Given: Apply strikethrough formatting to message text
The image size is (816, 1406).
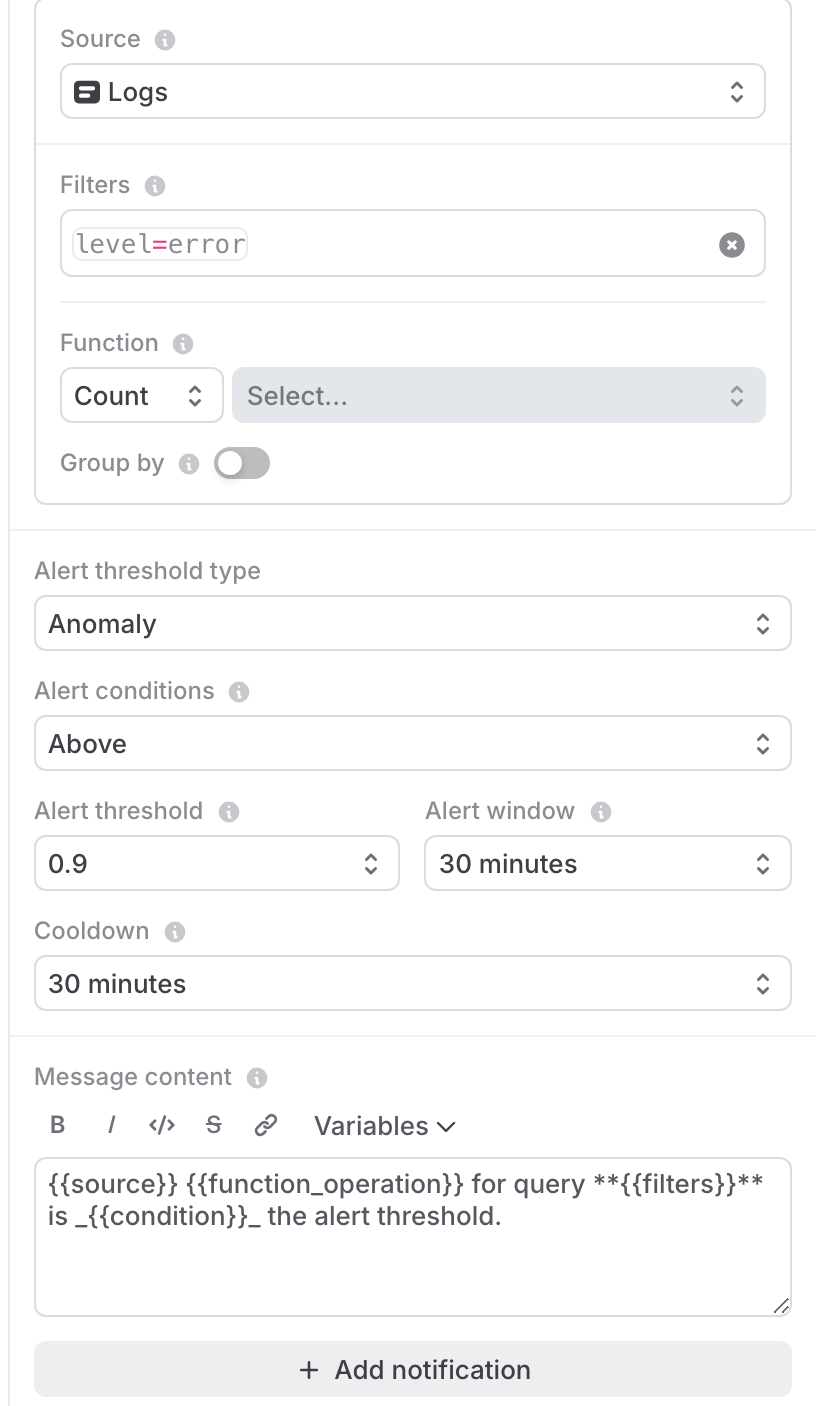Looking at the screenshot, I should [213, 1125].
